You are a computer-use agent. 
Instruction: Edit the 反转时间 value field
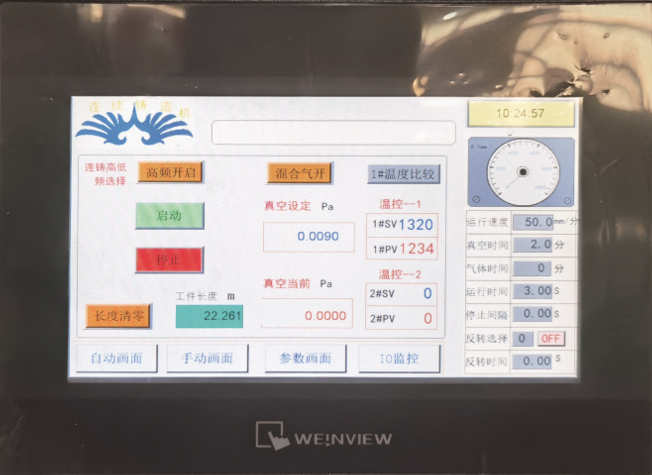click(532, 361)
